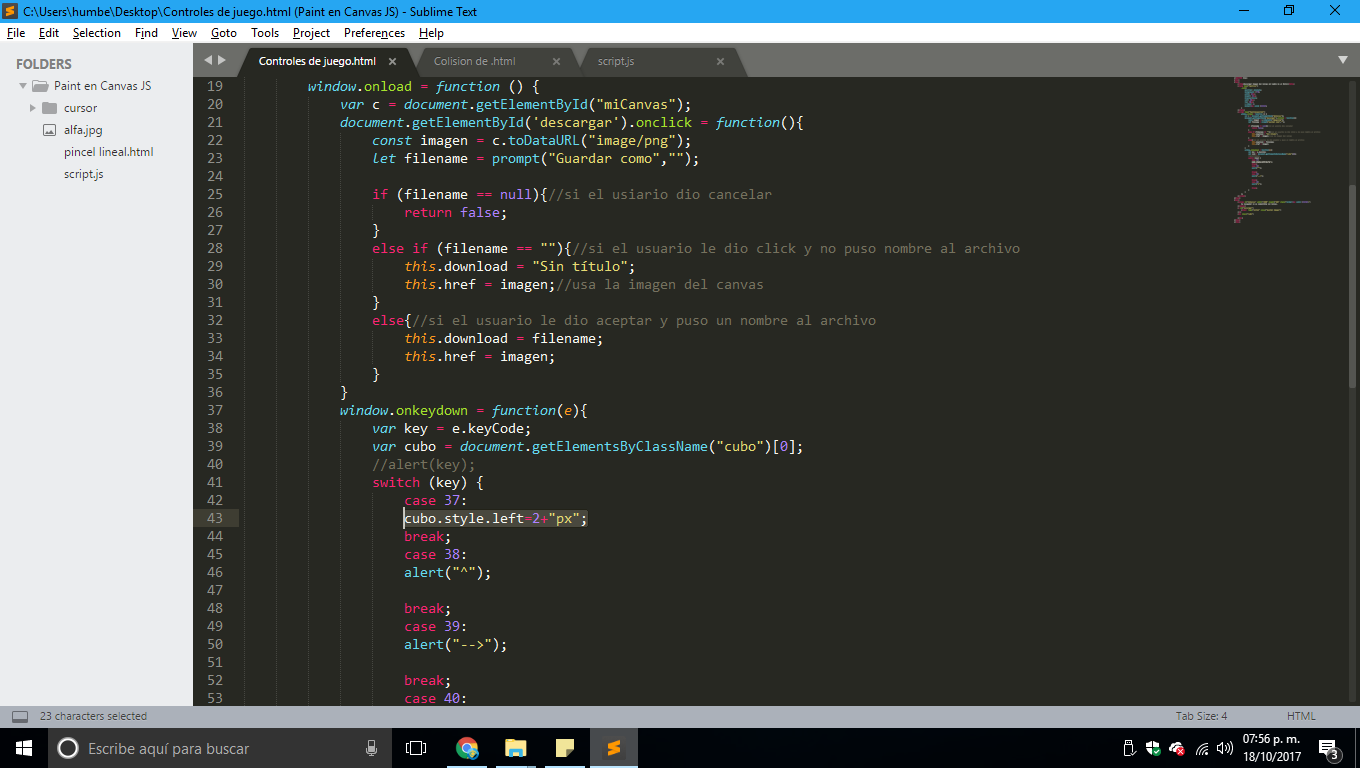The height and width of the screenshot is (768, 1360).
Task: Open Sticky Notes from the taskbar
Action: click(x=564, y=748)
